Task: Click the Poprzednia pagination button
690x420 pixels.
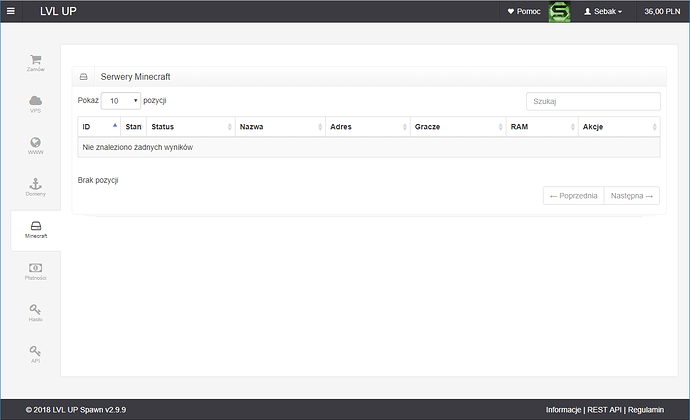Action: pyautogui.click(x=573, y=196)
